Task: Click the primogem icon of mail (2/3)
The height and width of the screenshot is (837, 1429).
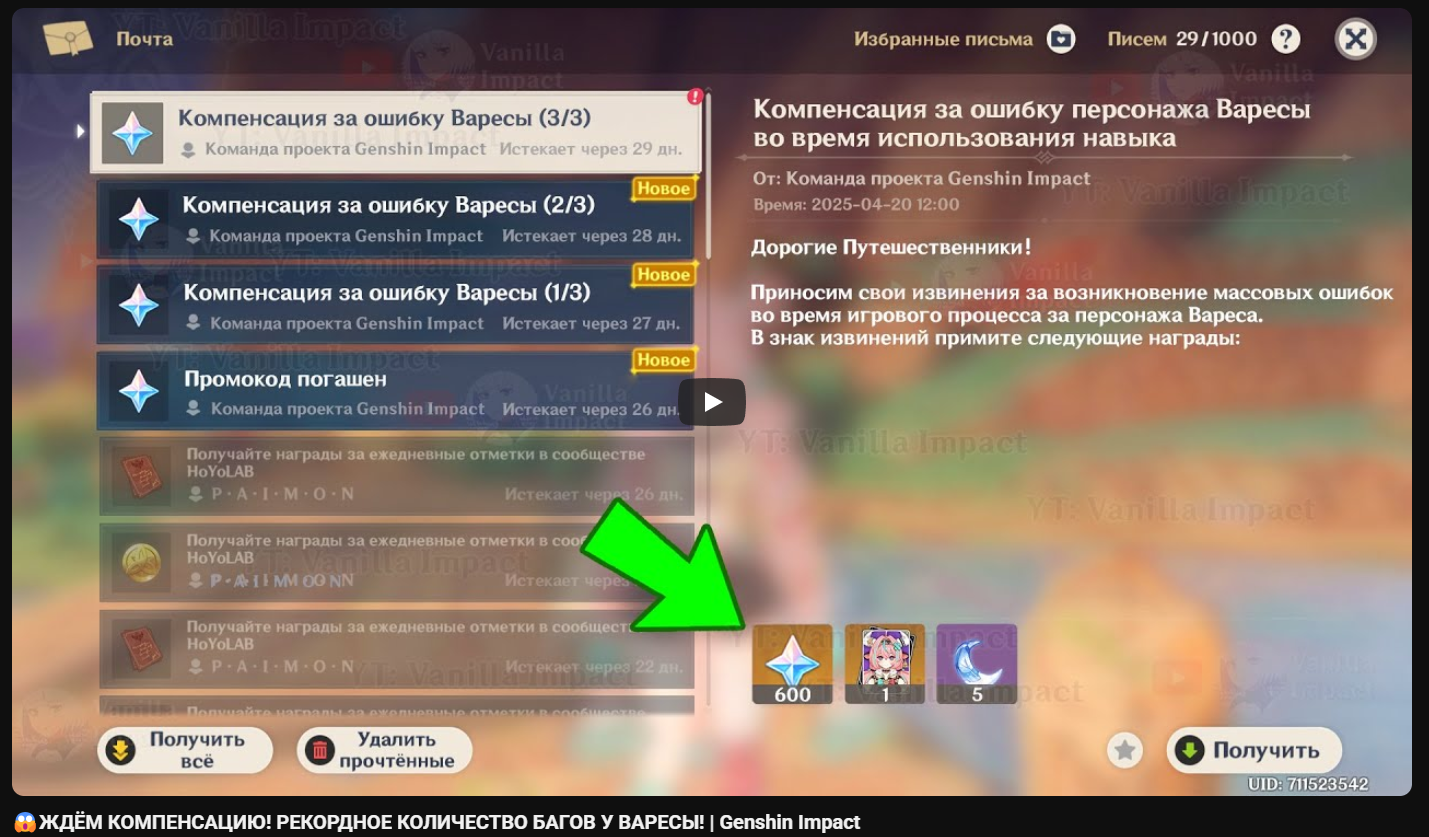Action: (x=138, y=219)
